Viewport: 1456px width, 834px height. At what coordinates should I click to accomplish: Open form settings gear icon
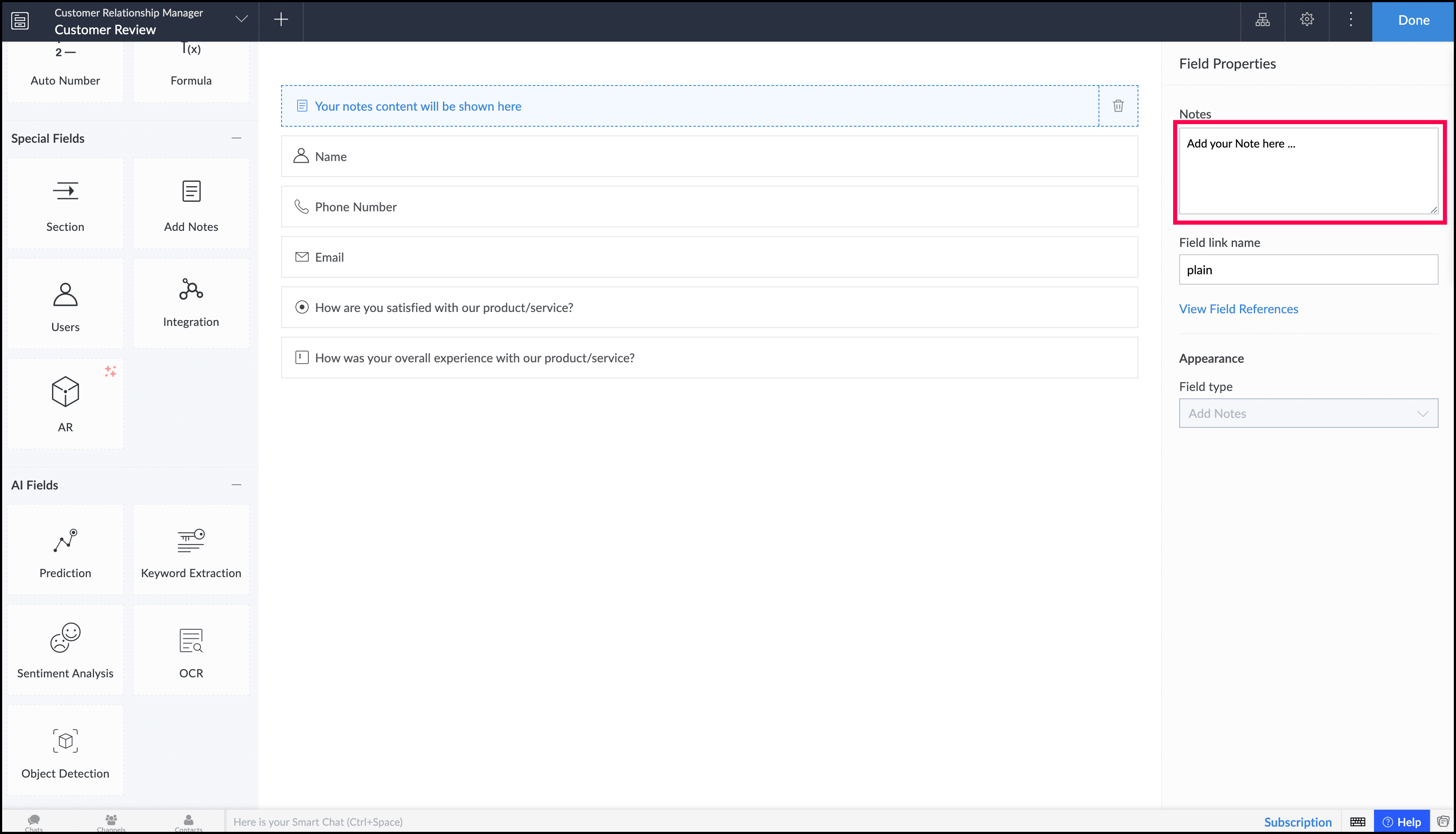[1307, 20]
